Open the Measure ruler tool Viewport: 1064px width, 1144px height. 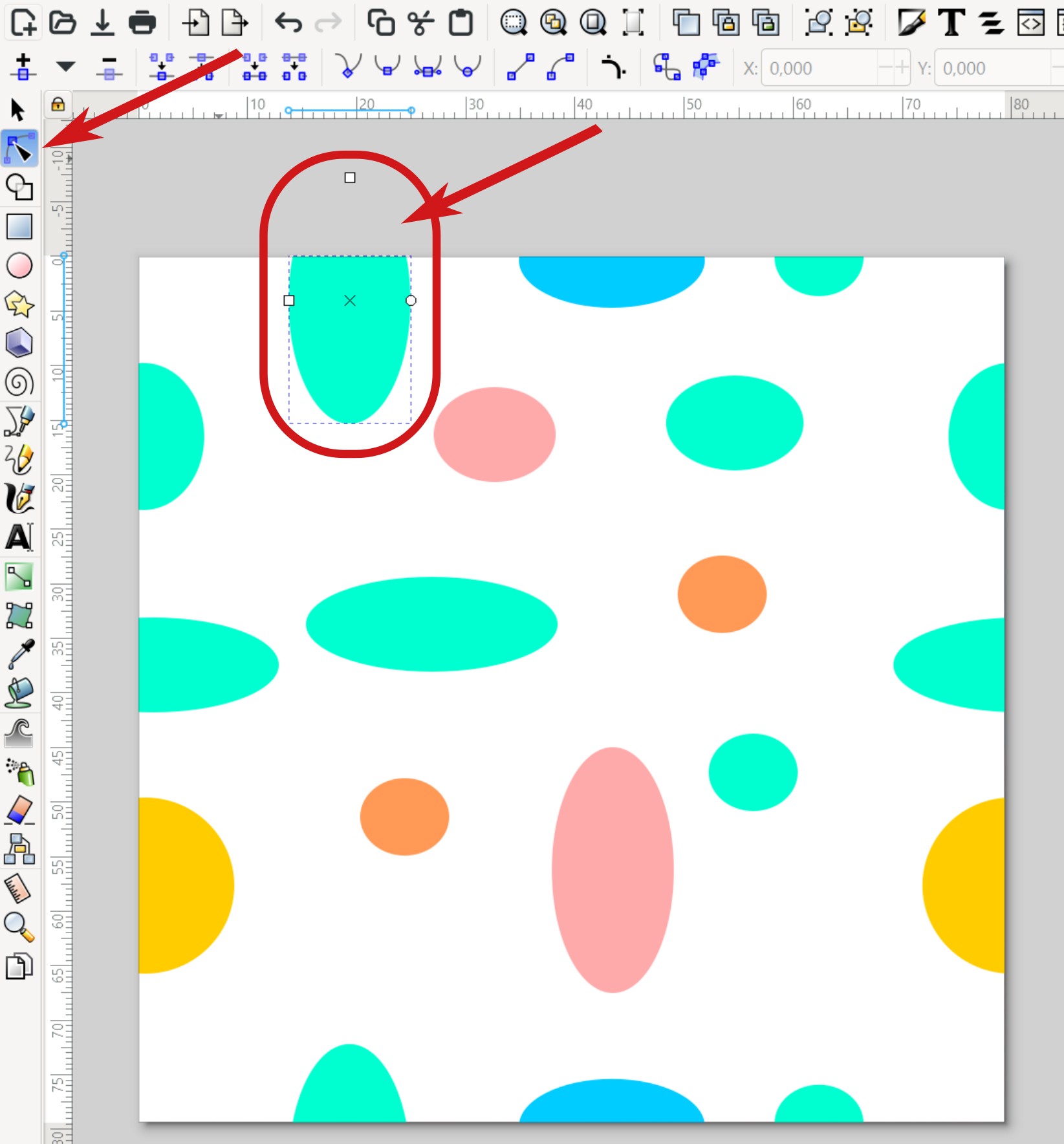click(x=19, y=888)
